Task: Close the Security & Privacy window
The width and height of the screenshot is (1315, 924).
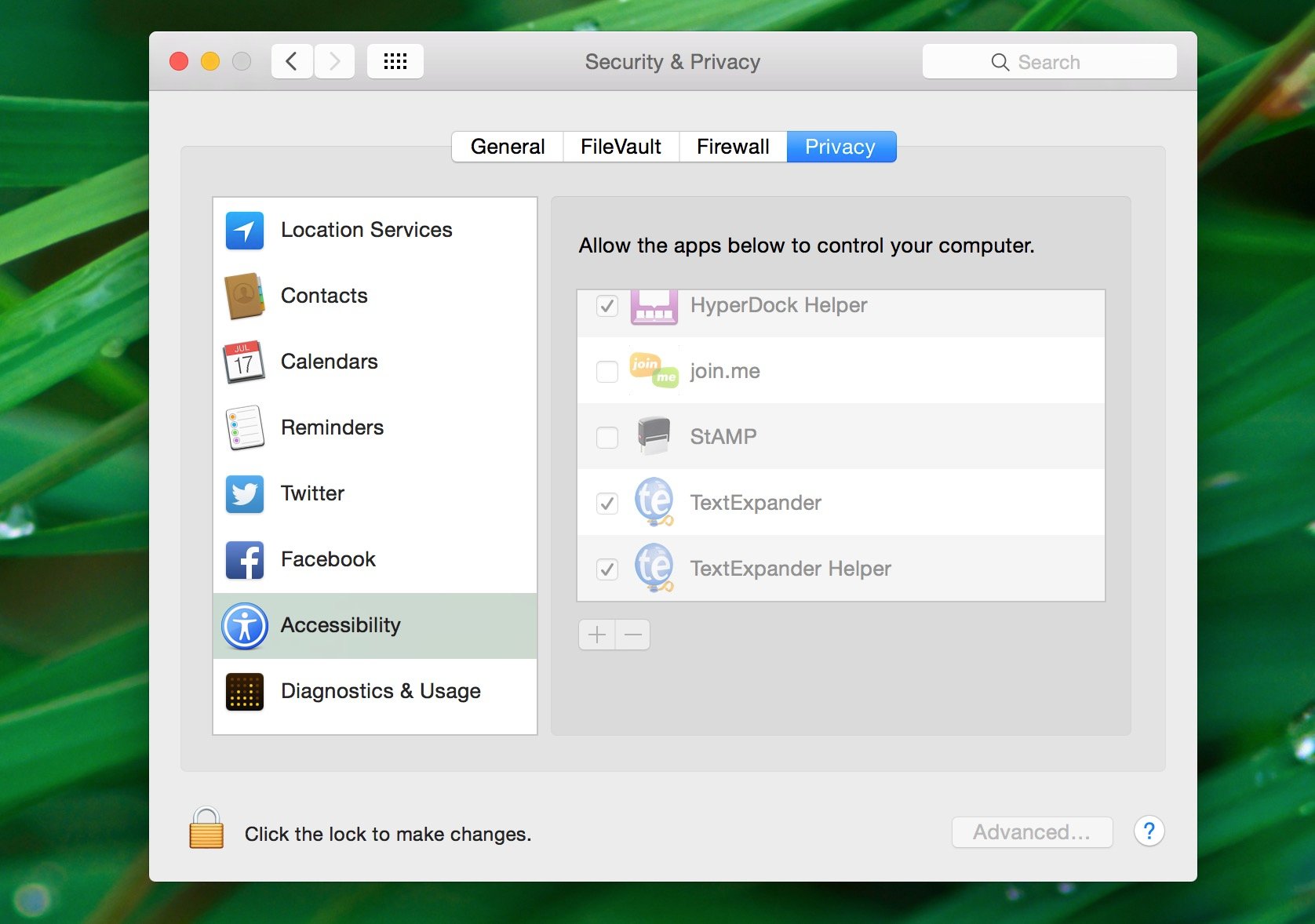Action: tap(179, 61)
